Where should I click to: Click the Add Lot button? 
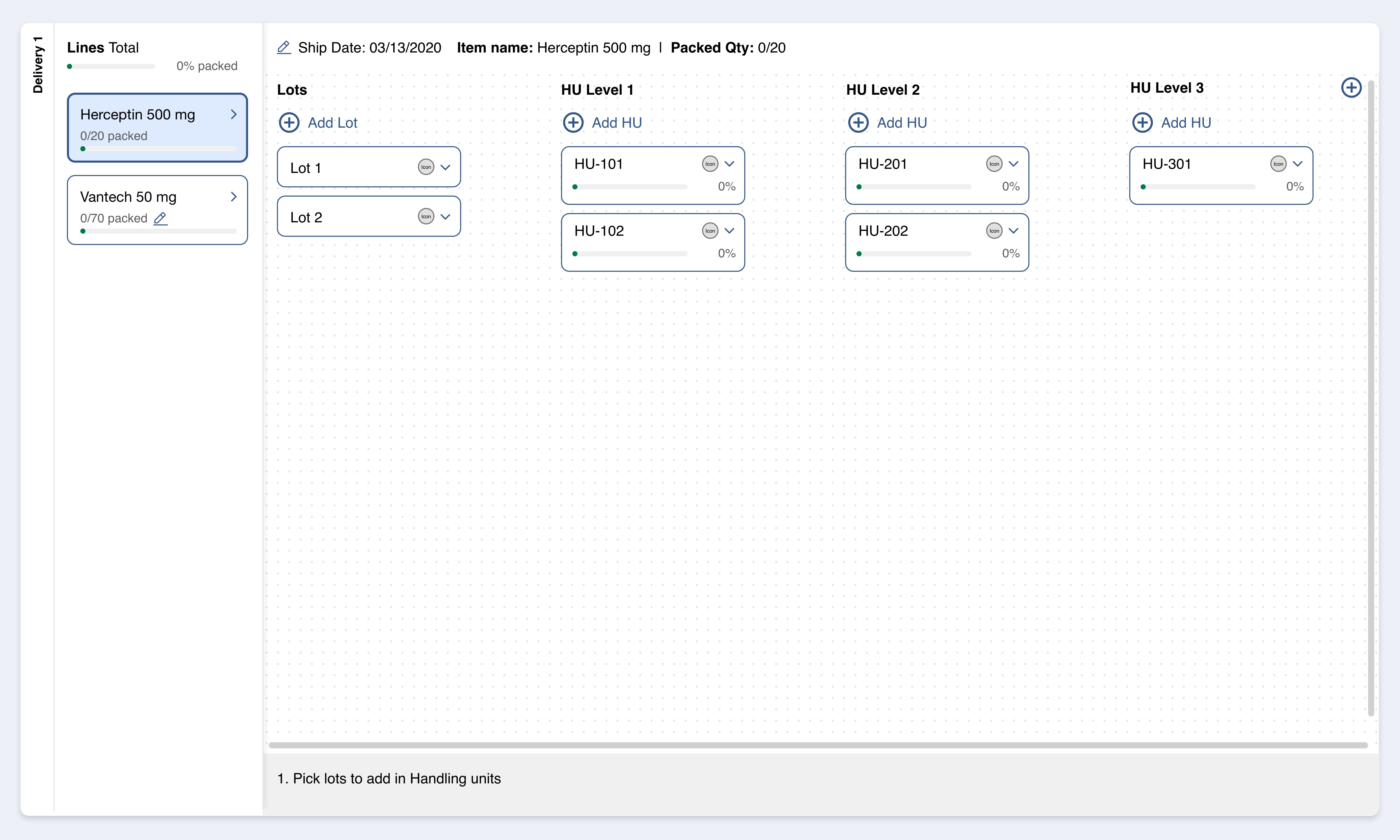tap(318, 123)
